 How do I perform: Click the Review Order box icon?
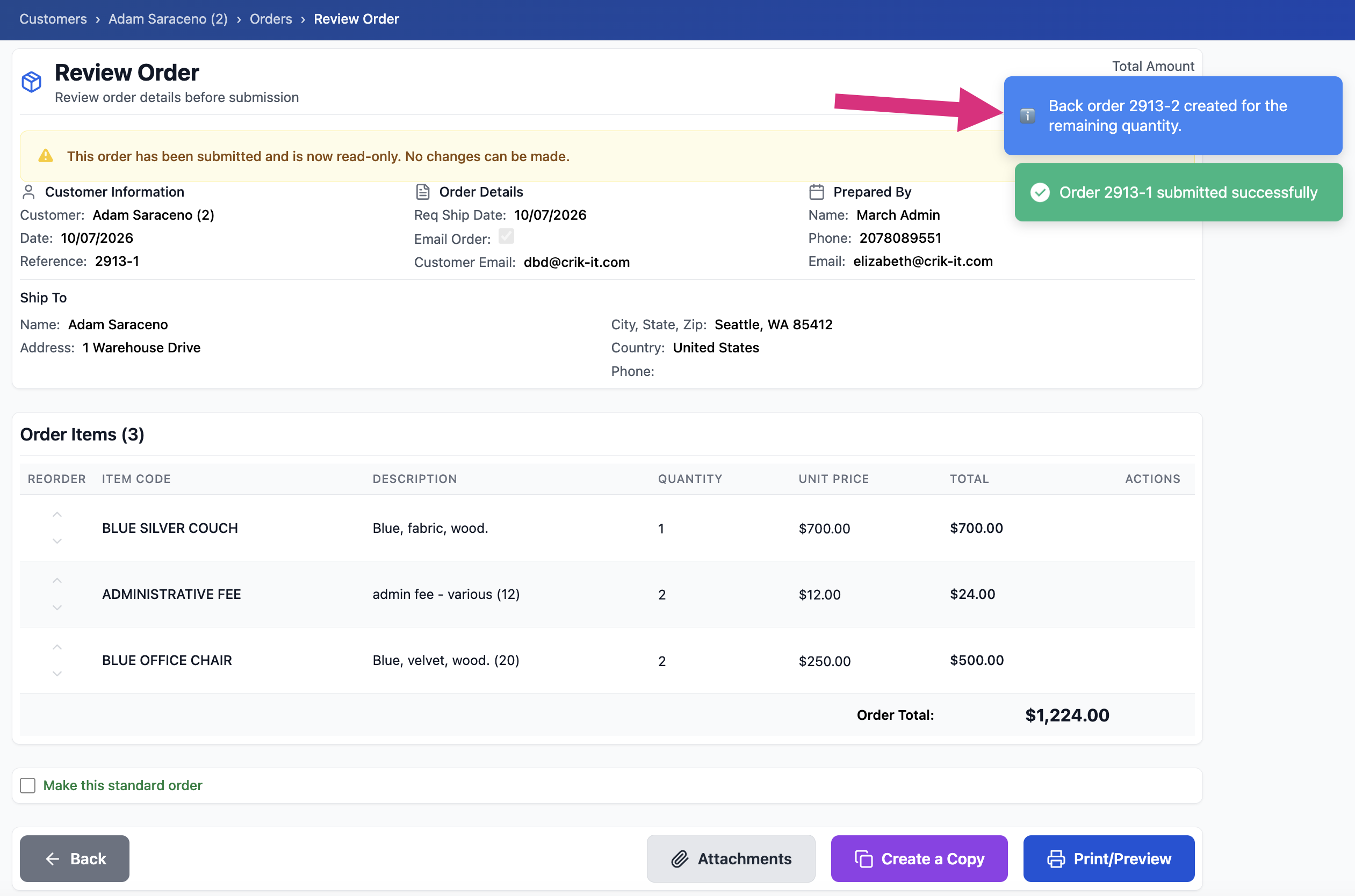click(32, 82)
